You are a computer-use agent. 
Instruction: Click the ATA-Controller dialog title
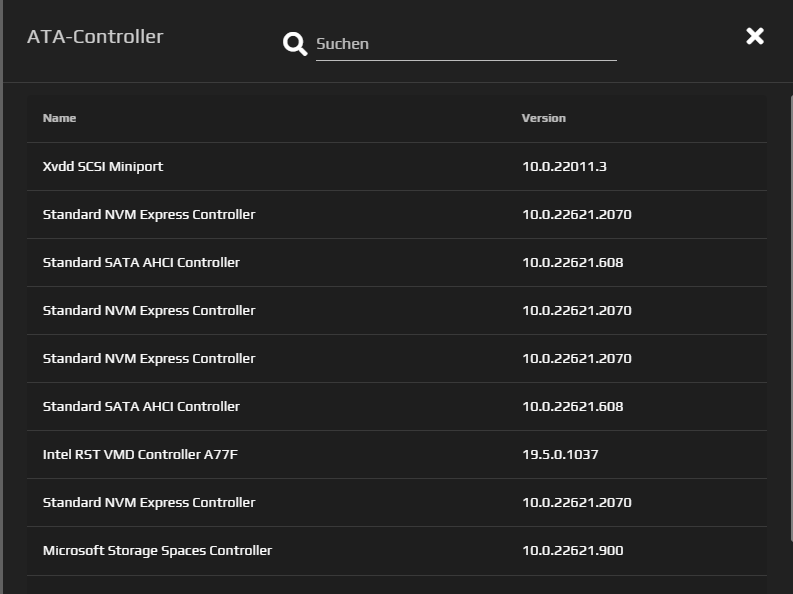pyautogui.click(x=95, y=37)
